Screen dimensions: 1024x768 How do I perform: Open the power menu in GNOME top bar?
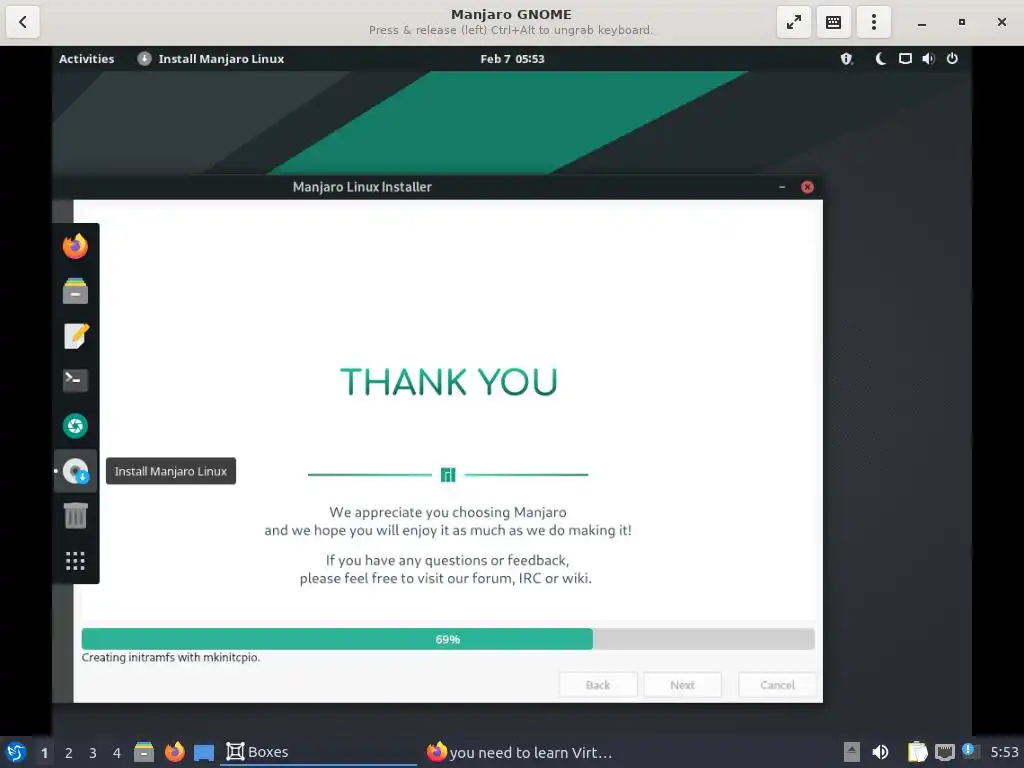tap(952, 59)
